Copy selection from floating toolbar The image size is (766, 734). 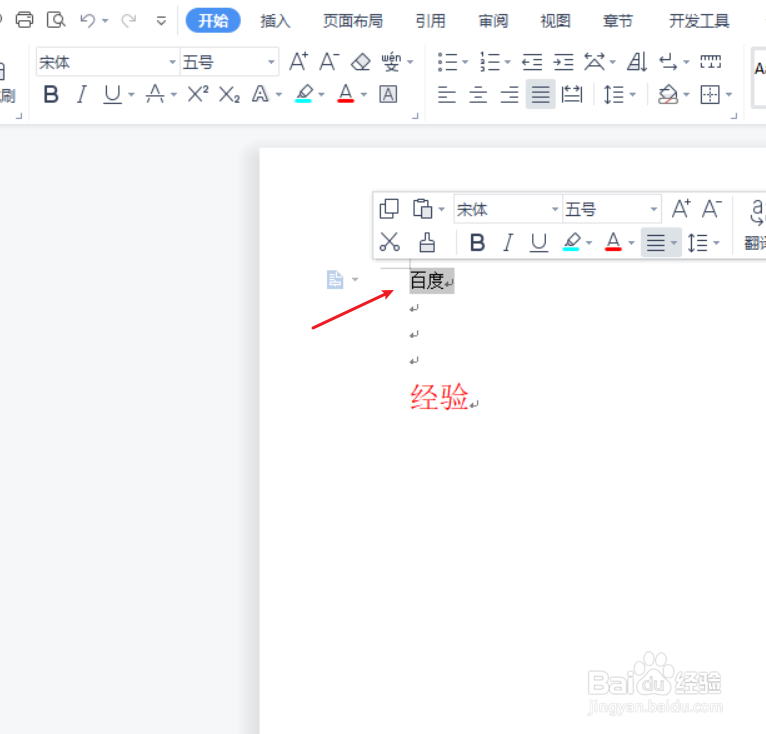pos(389,209)
